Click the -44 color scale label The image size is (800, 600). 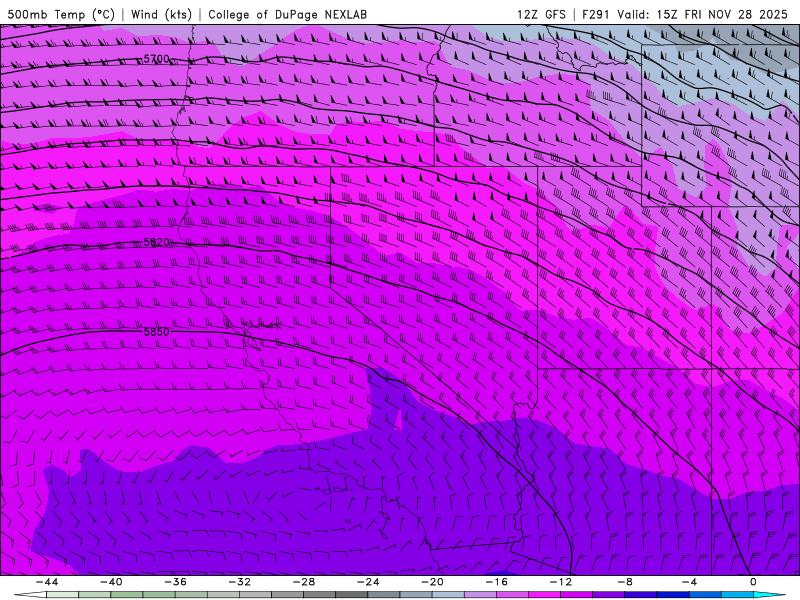coord(47,582)
